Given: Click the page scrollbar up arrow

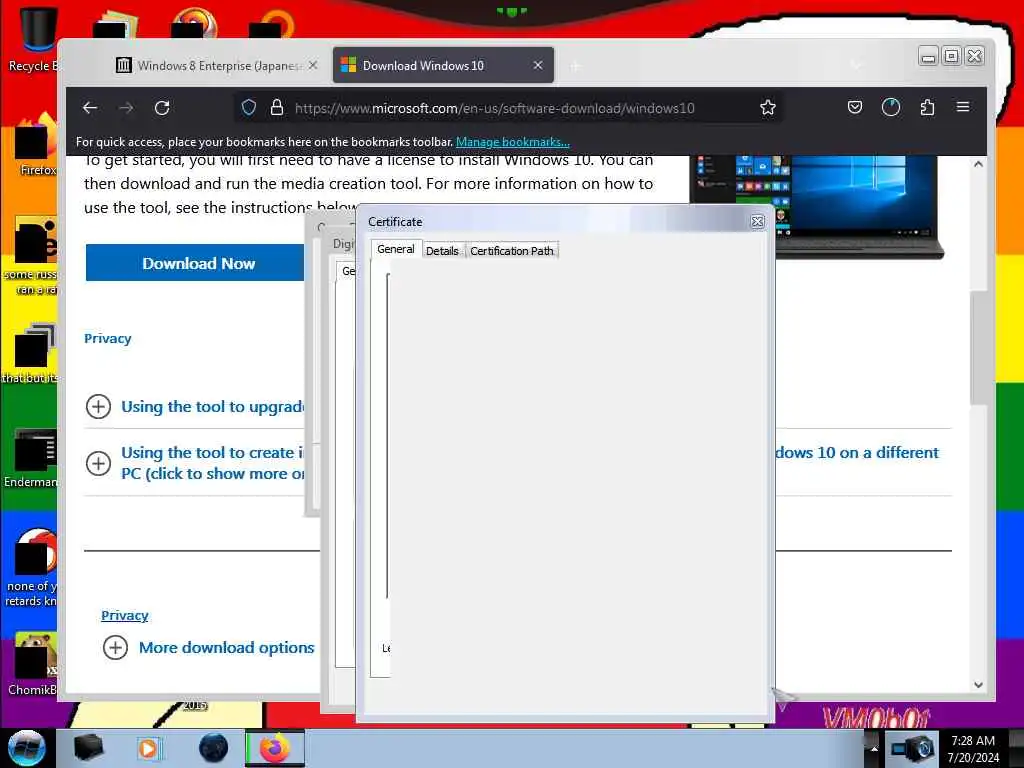Looking at the screenshot, I should (x=978, y=164).
